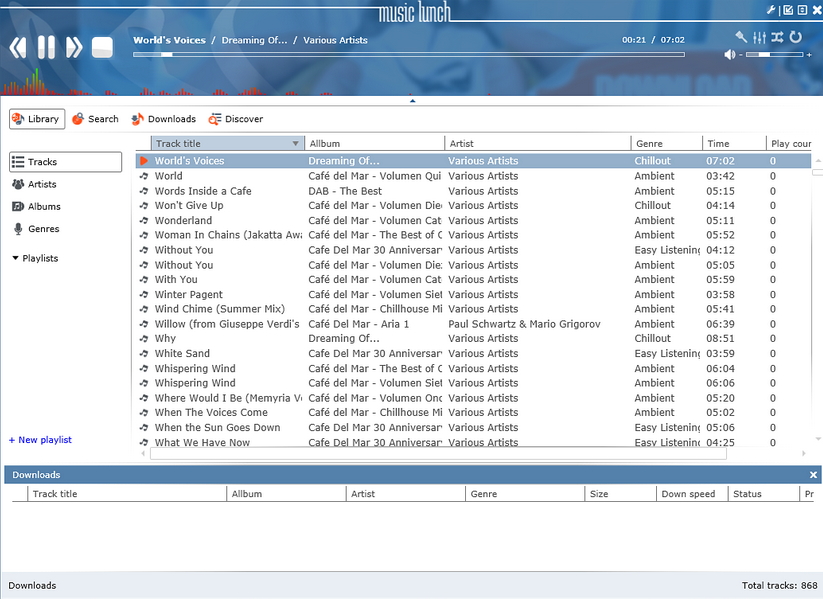Open the equalizer sliders icon
This screenshot has height=599, width=823.
pos(759,37)
